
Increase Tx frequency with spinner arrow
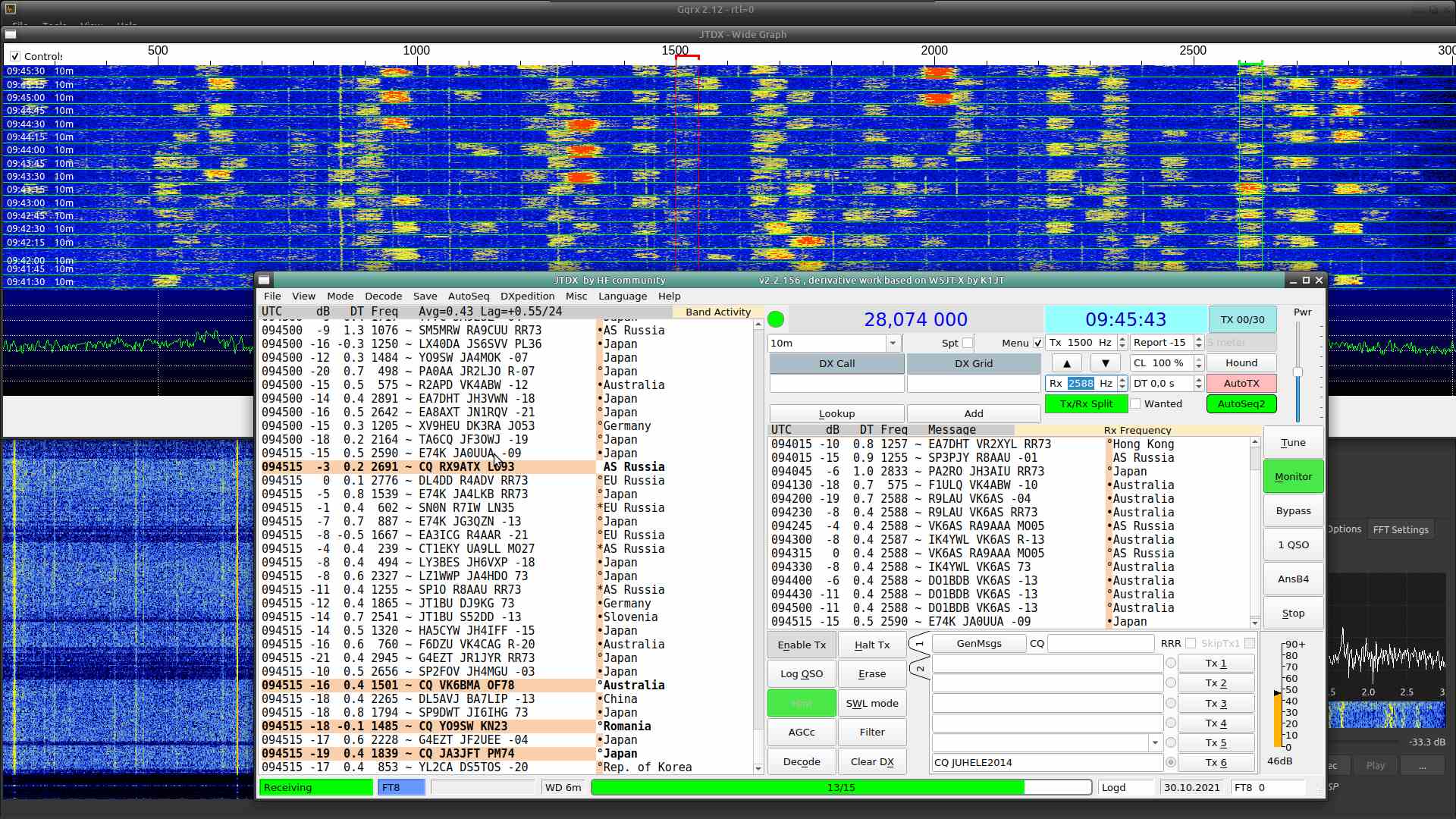tap(1122, 339)
